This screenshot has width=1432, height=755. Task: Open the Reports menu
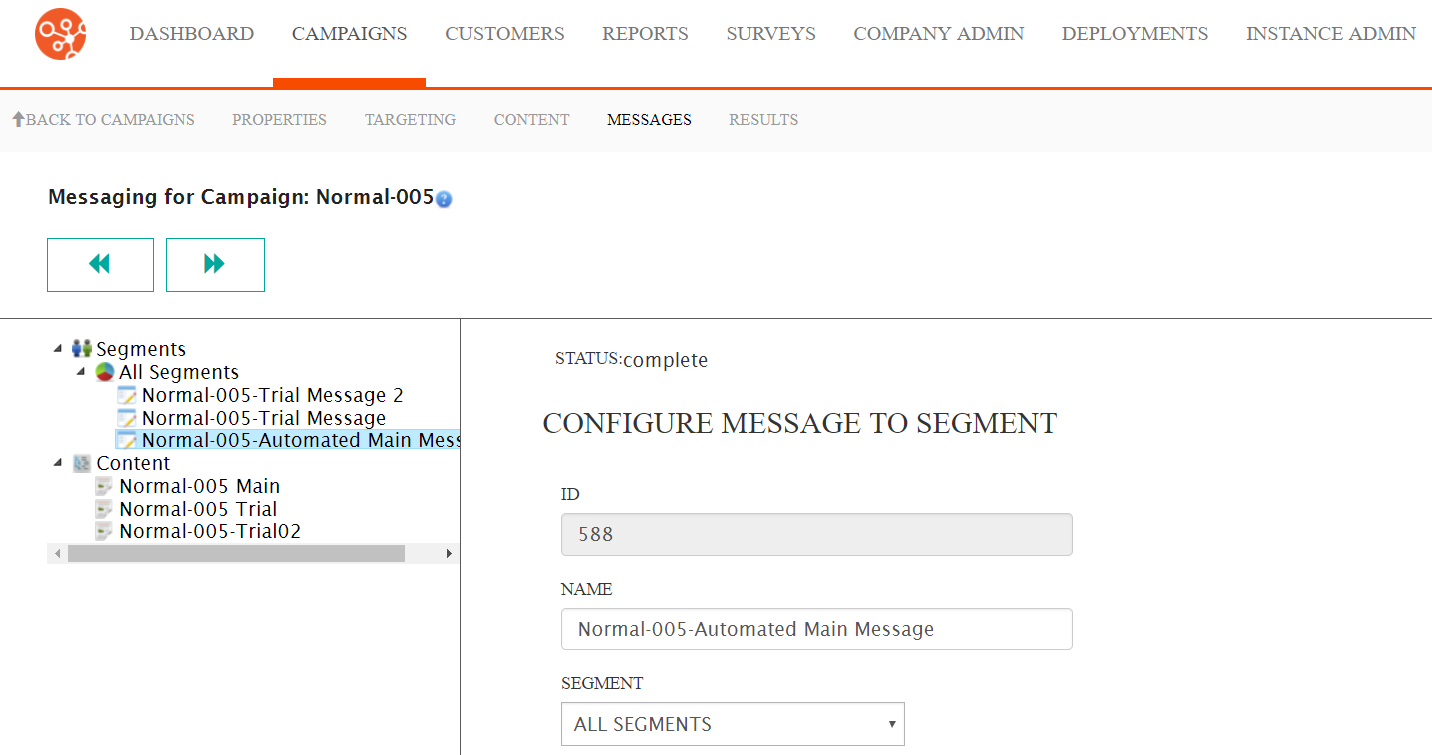tap(645, 34)
